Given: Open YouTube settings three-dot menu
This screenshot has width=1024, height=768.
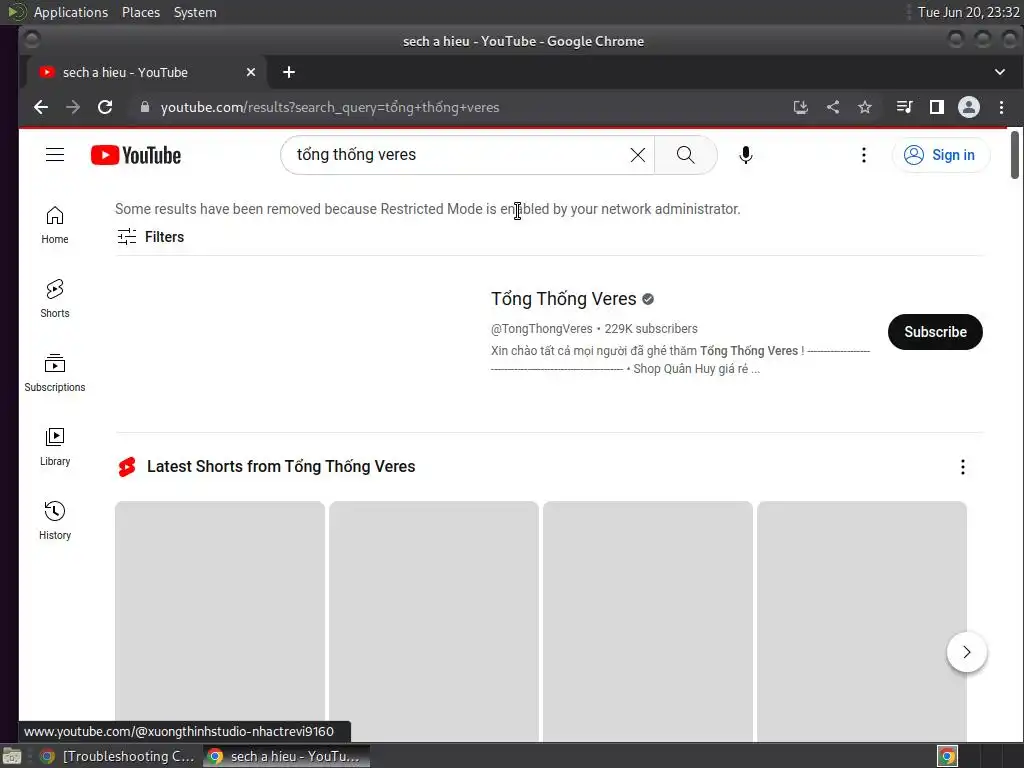Looking at the screenshot, I should 863,155.
